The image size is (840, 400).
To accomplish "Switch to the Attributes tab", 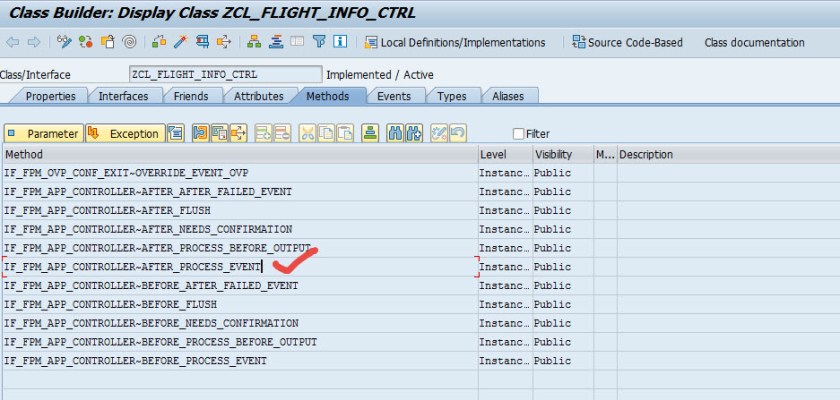I will (x=259, y=96).
